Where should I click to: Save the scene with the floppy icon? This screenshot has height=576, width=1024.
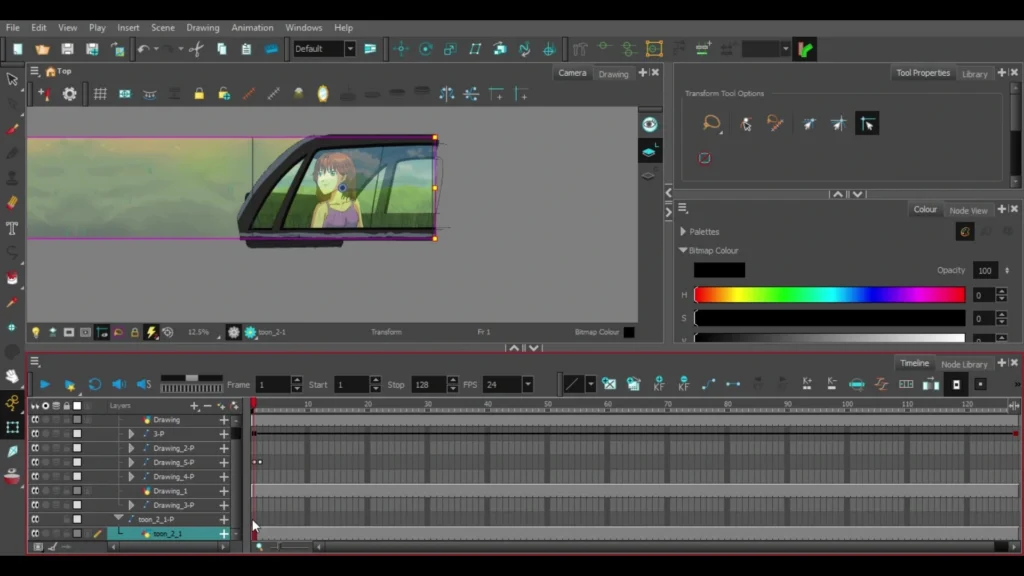pyautogui.click(x=67, y=49)
